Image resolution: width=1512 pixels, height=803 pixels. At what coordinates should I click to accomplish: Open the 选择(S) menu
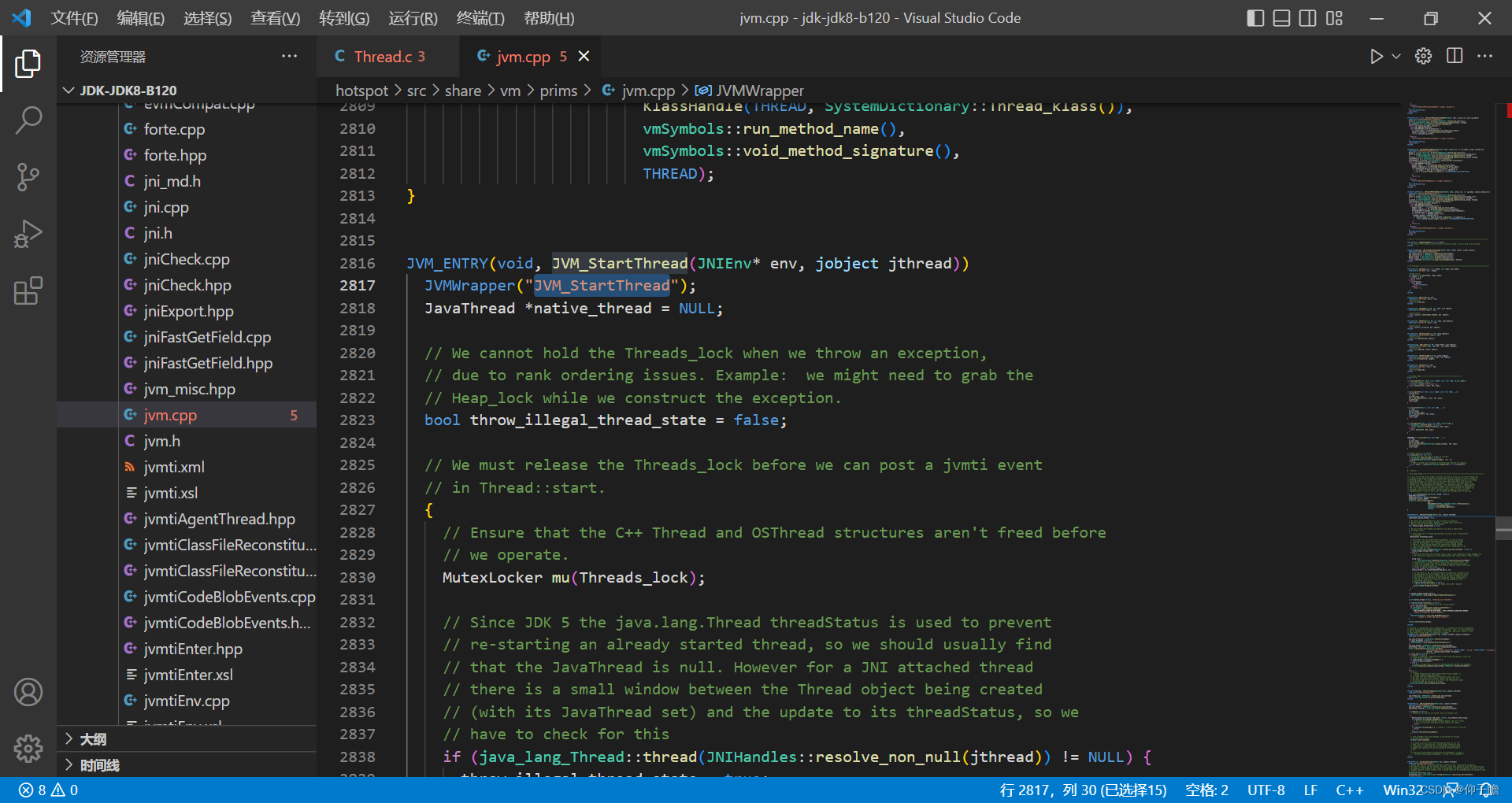click(x=208, y=18)
